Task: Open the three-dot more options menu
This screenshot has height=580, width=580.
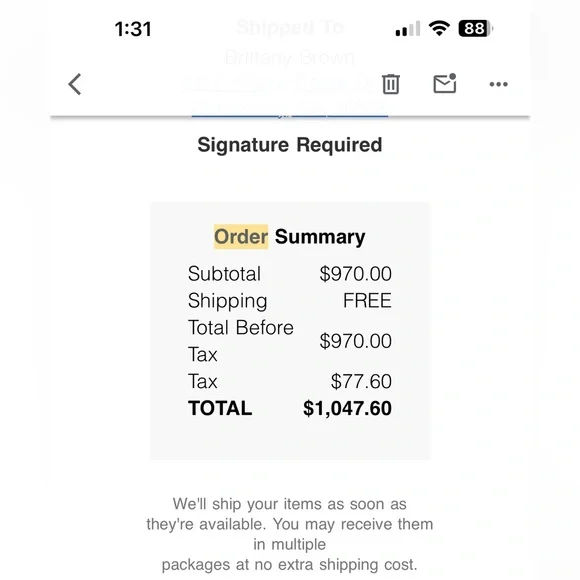Action: pos(498,84)
